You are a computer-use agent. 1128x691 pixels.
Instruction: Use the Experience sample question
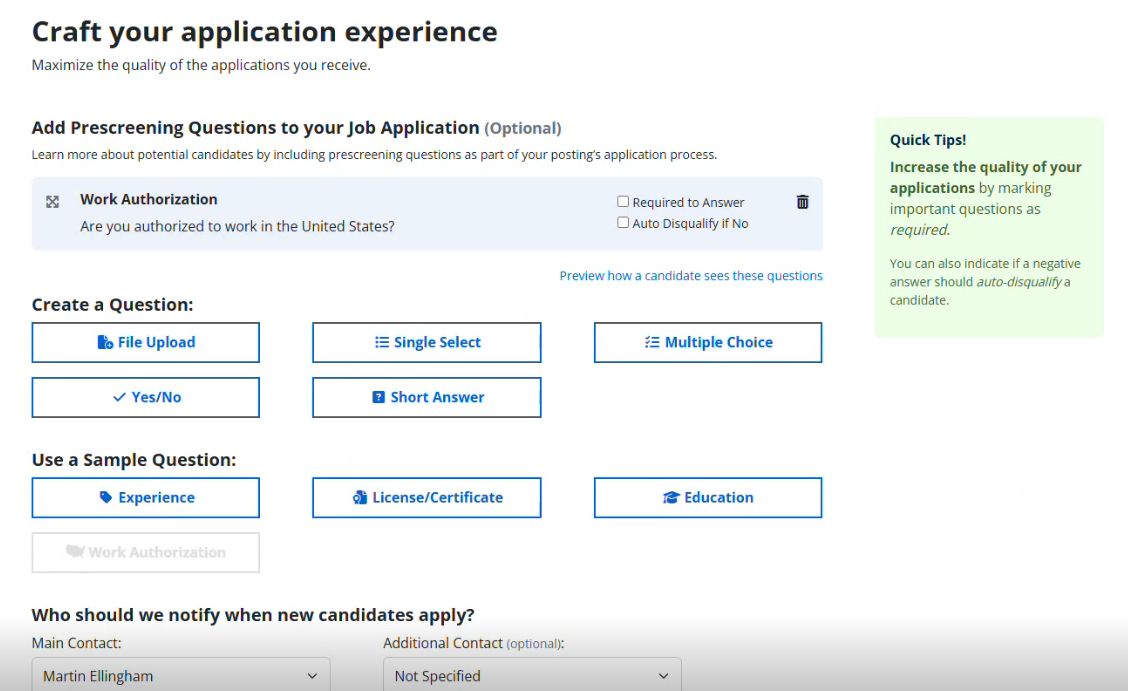tap(145, 498)
